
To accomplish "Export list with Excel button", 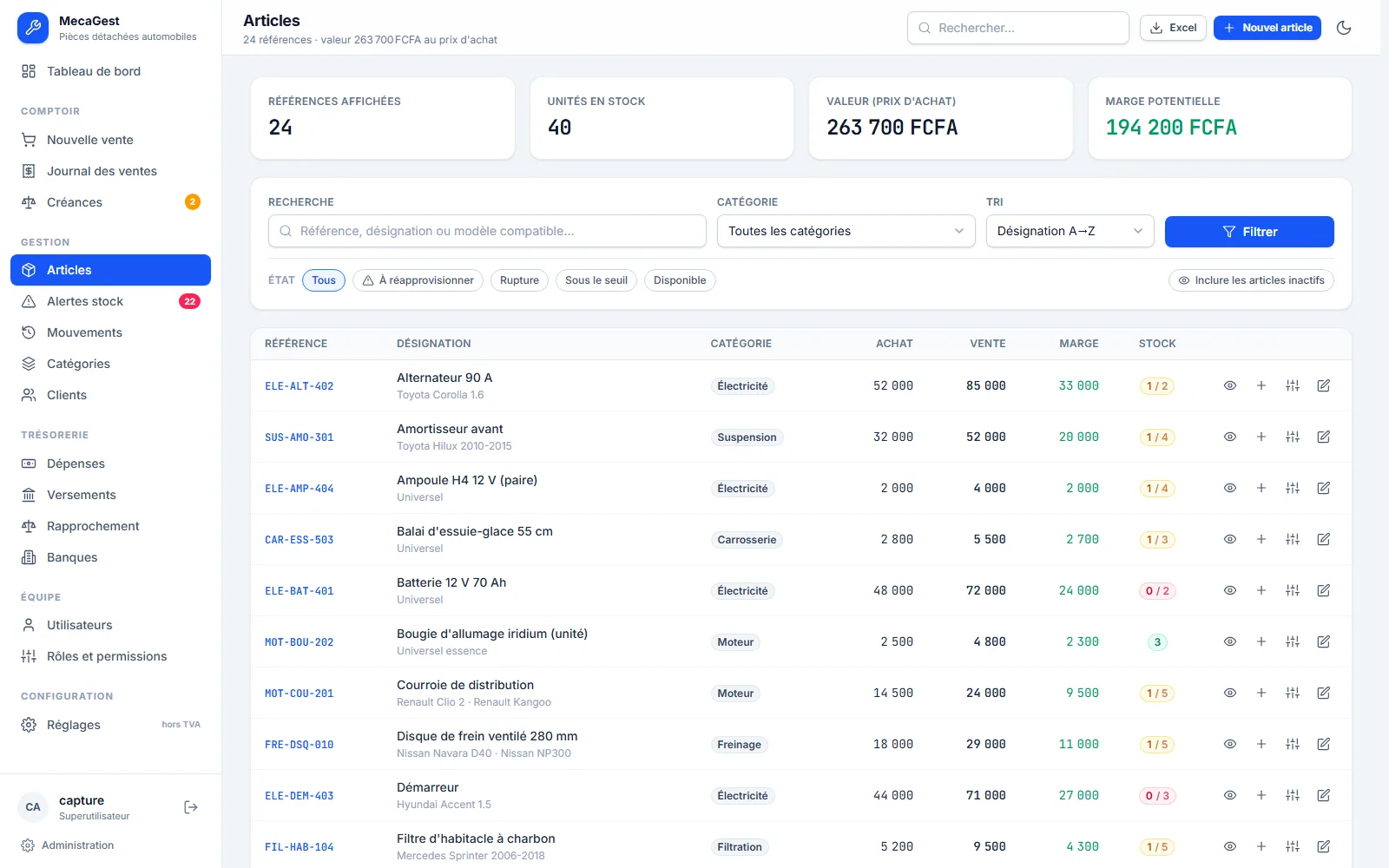I will (1173, 28).
